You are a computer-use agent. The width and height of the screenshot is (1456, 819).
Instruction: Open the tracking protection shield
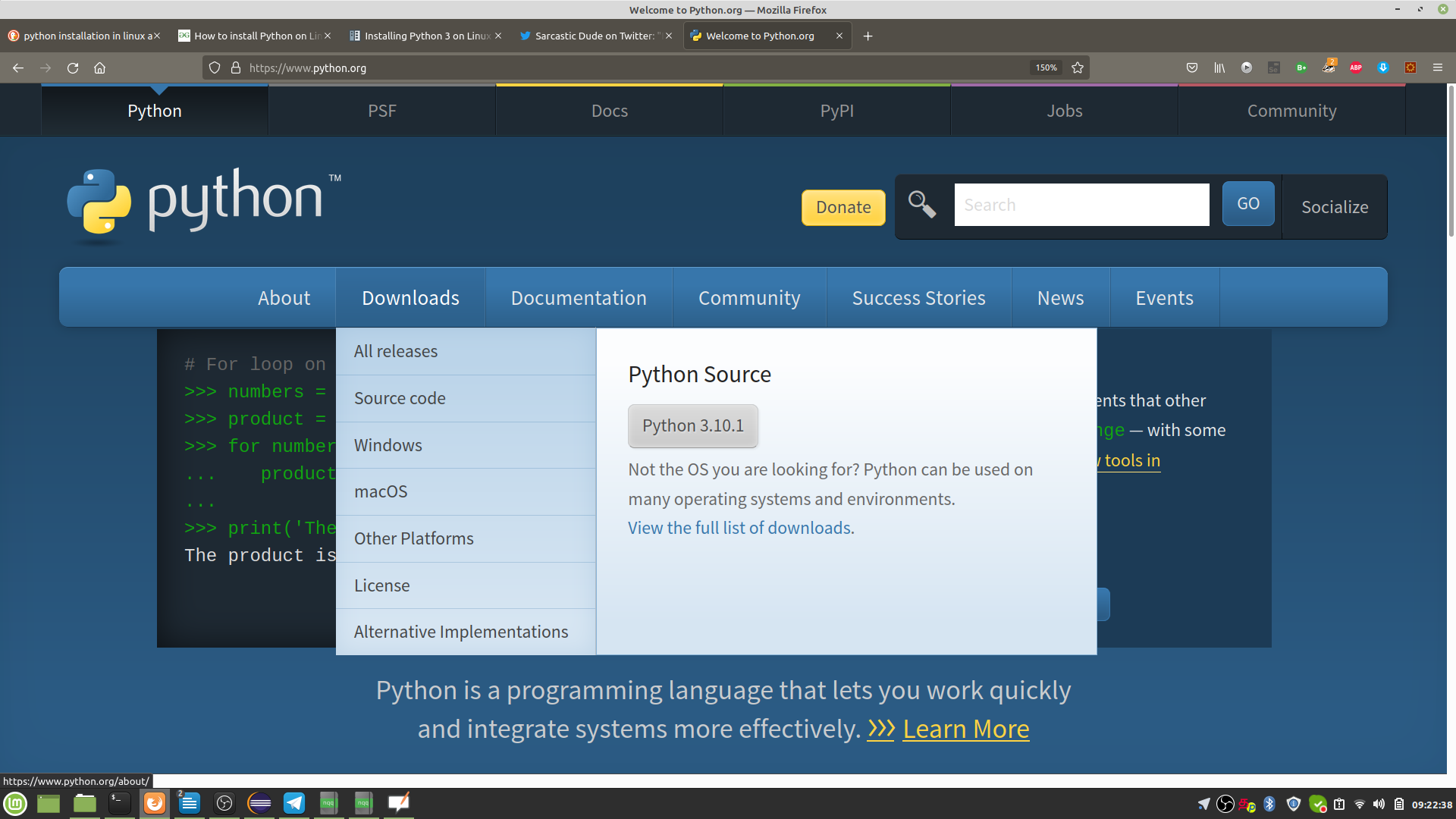tap(215, 67)
